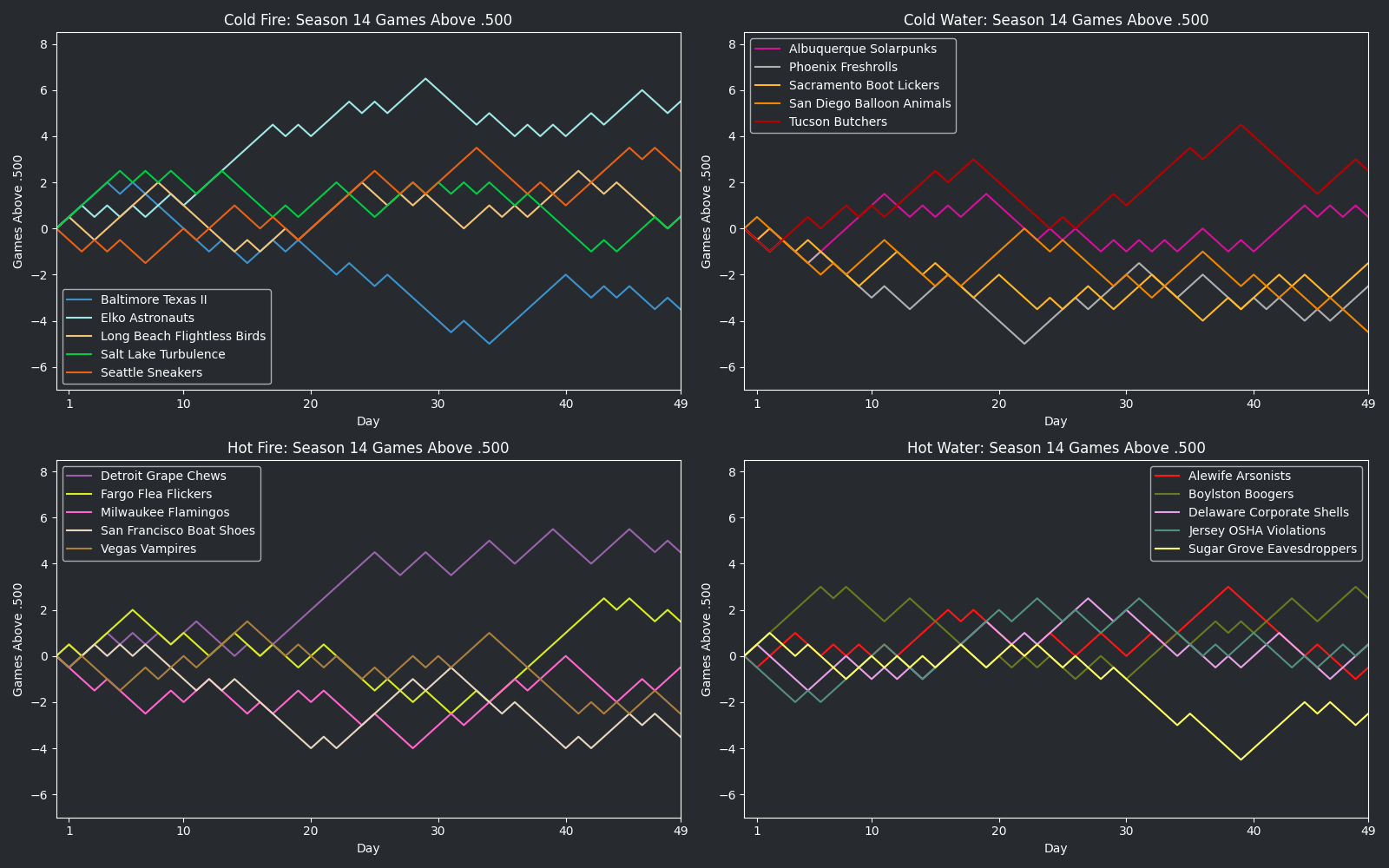The width and height of the screenshot is (1389, 868).
Task: Click the Baltimore Texas II legend label
Action: click(153, 300)
